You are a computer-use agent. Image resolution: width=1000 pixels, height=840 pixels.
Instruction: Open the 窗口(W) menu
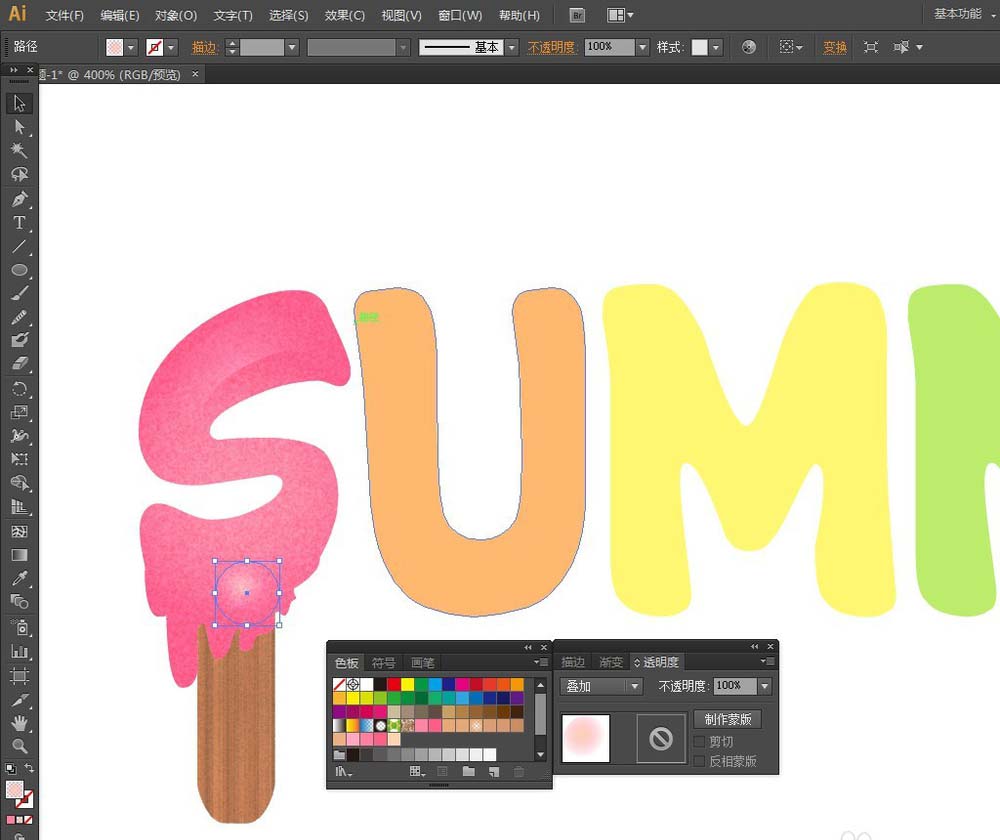pyautogui.click(x=460, y=15)
